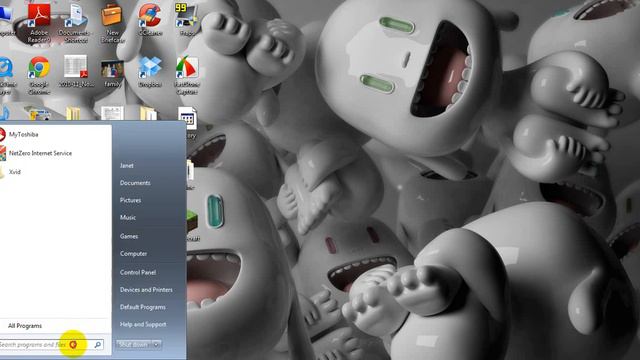The height and width of the screenshot is (360, 640).
Task: Click the Shut down button
Action: [x=133, y=345]
